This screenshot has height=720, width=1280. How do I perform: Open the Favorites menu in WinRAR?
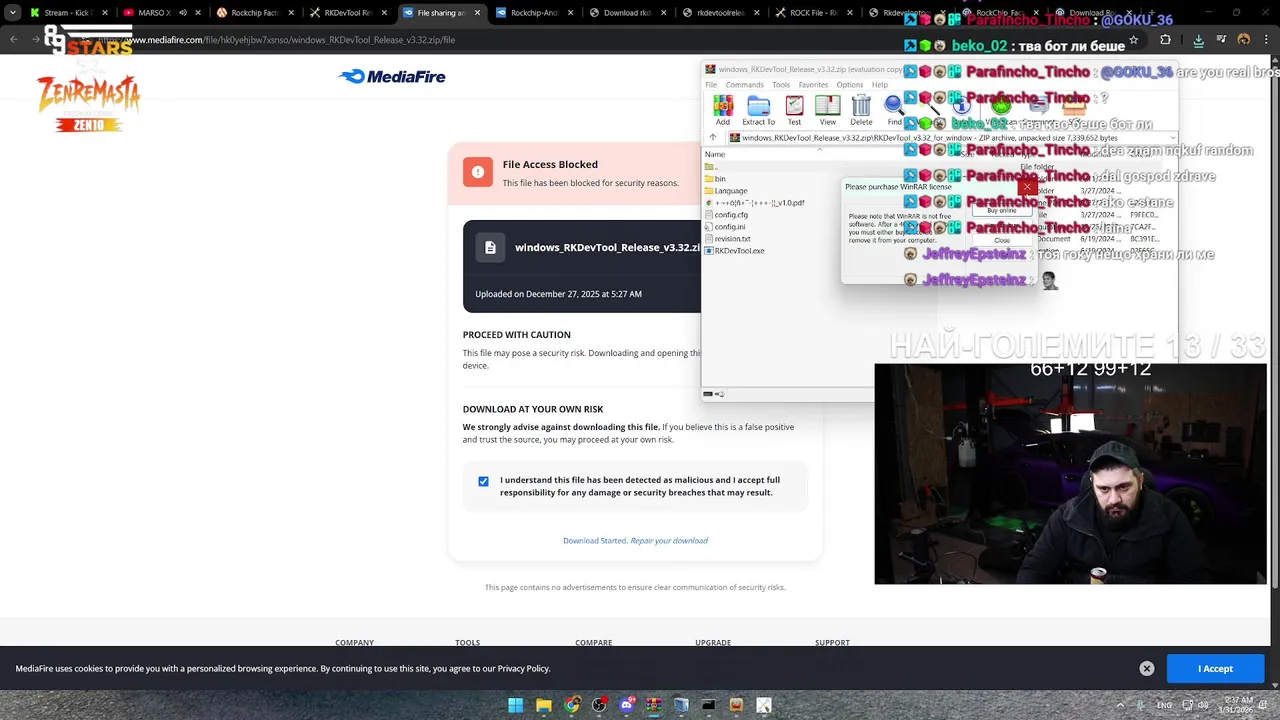(x=813, y=85)
